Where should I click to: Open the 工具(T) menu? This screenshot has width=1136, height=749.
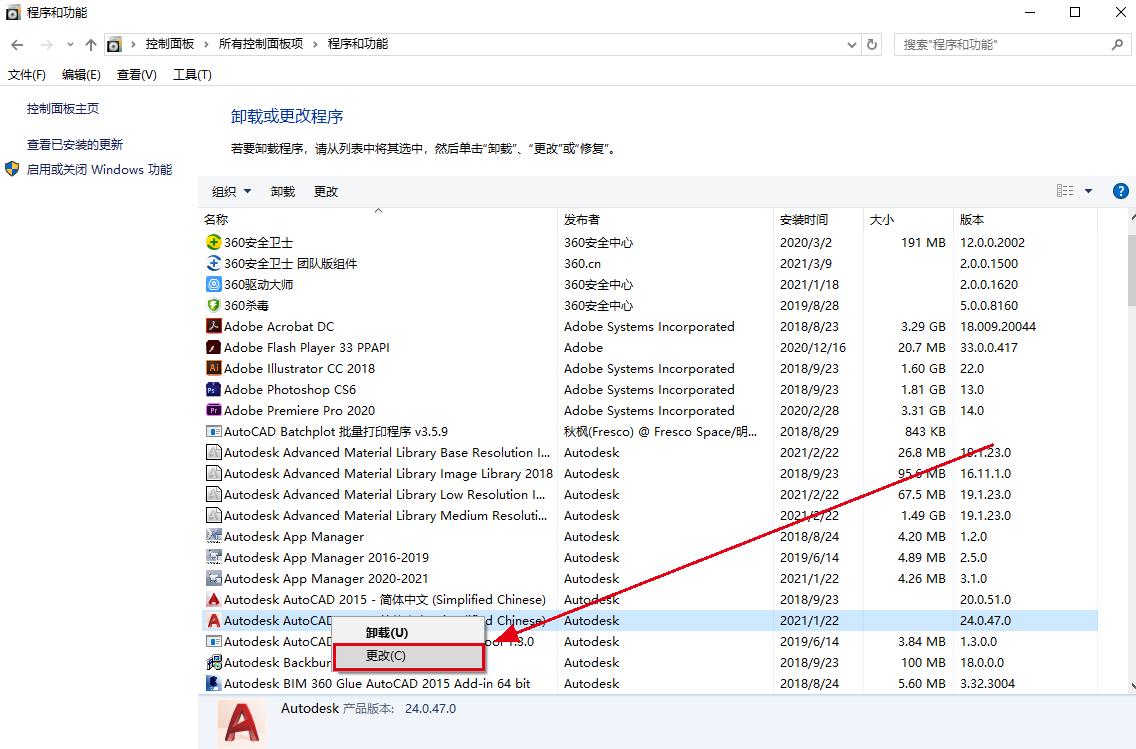(x=192, y=75)
